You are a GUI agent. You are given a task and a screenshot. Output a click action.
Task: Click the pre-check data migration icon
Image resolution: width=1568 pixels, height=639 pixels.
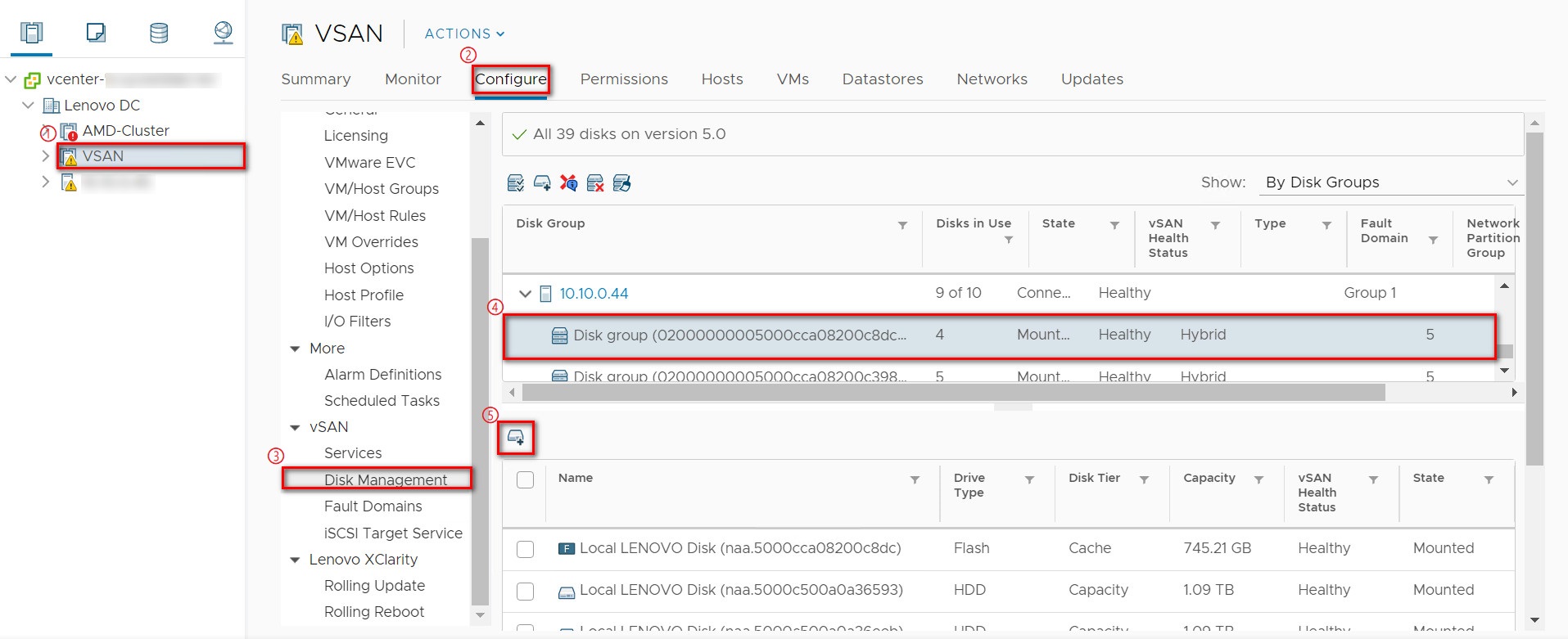(568, 183)
